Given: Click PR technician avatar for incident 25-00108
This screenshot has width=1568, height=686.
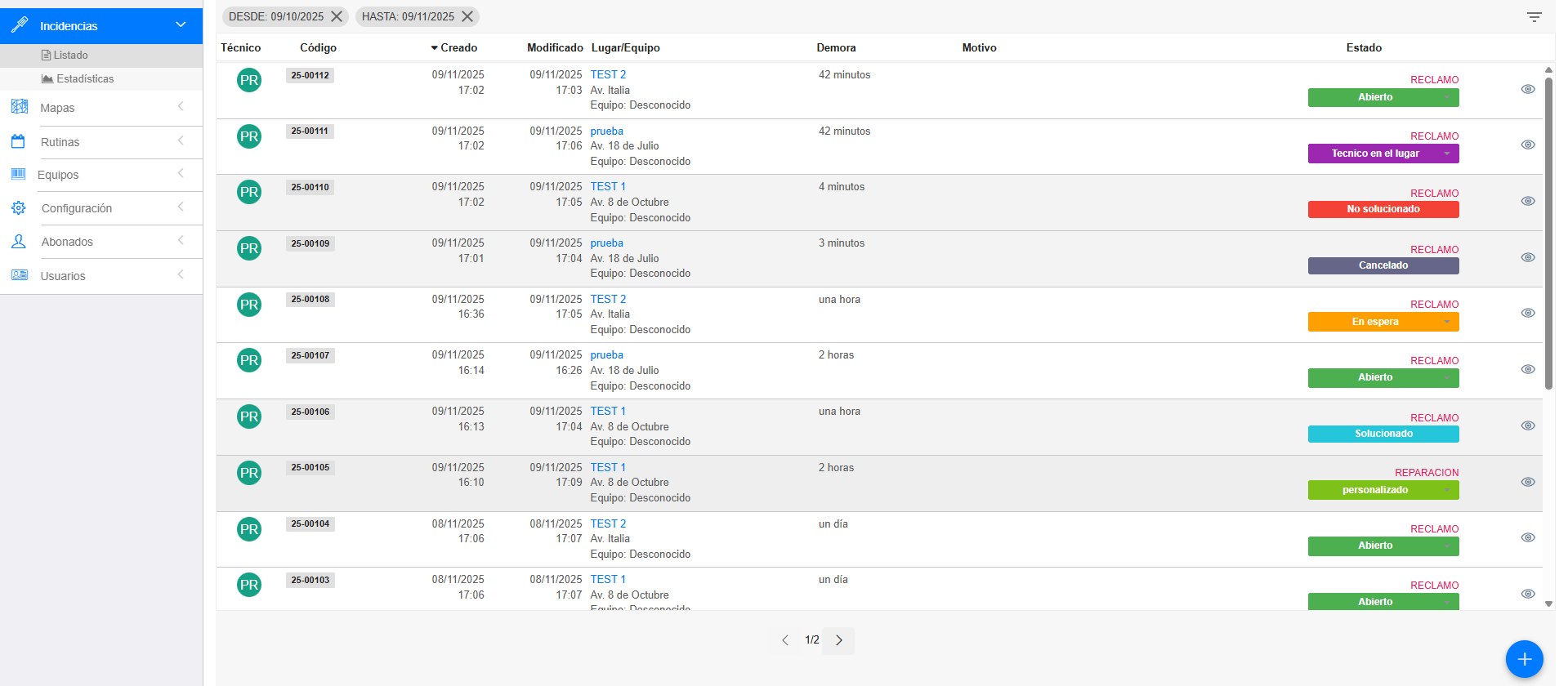Looking at the screenshot, I should pyautogui.click(x=249, y=305).
